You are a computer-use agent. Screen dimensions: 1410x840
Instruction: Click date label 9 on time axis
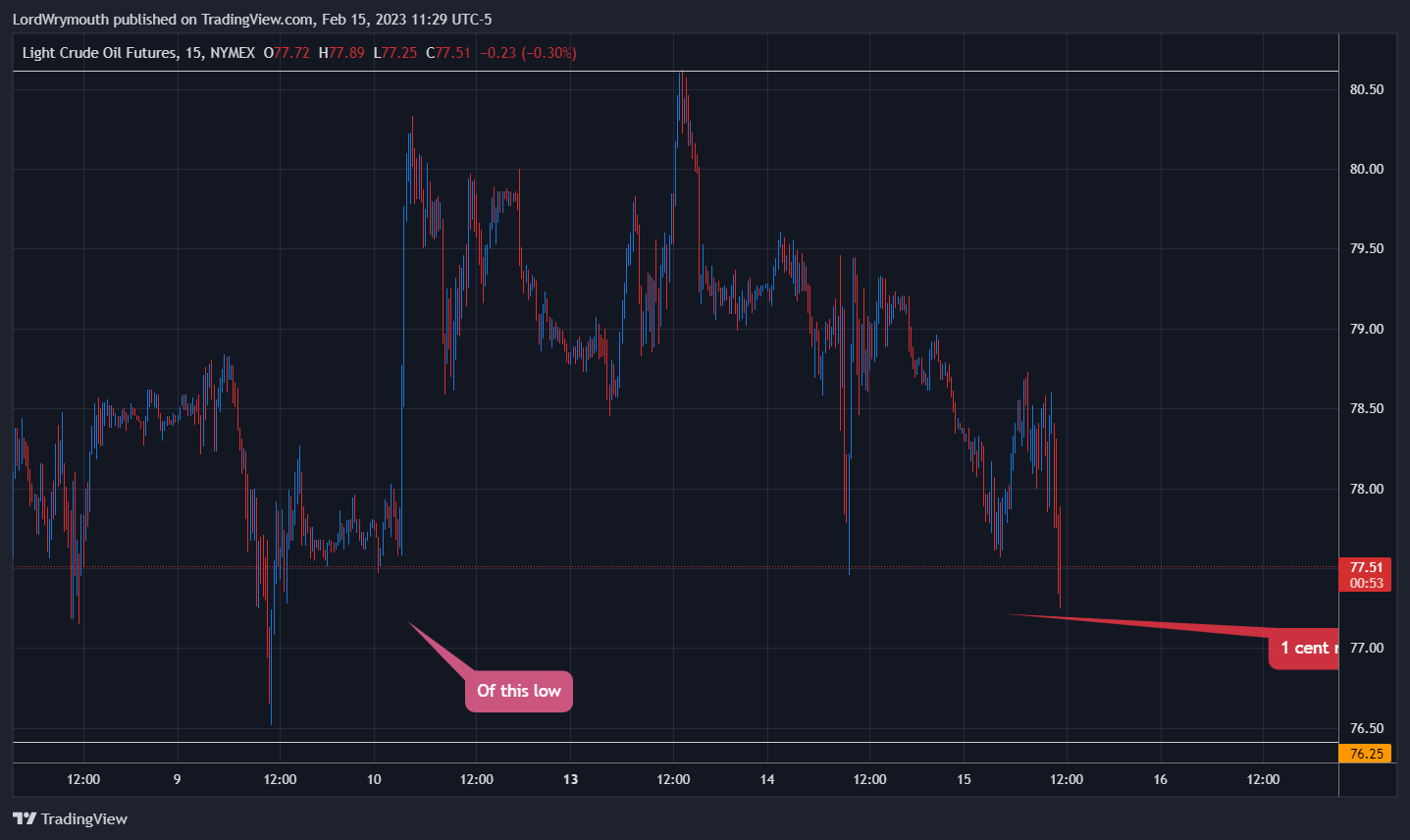[177, 779]
